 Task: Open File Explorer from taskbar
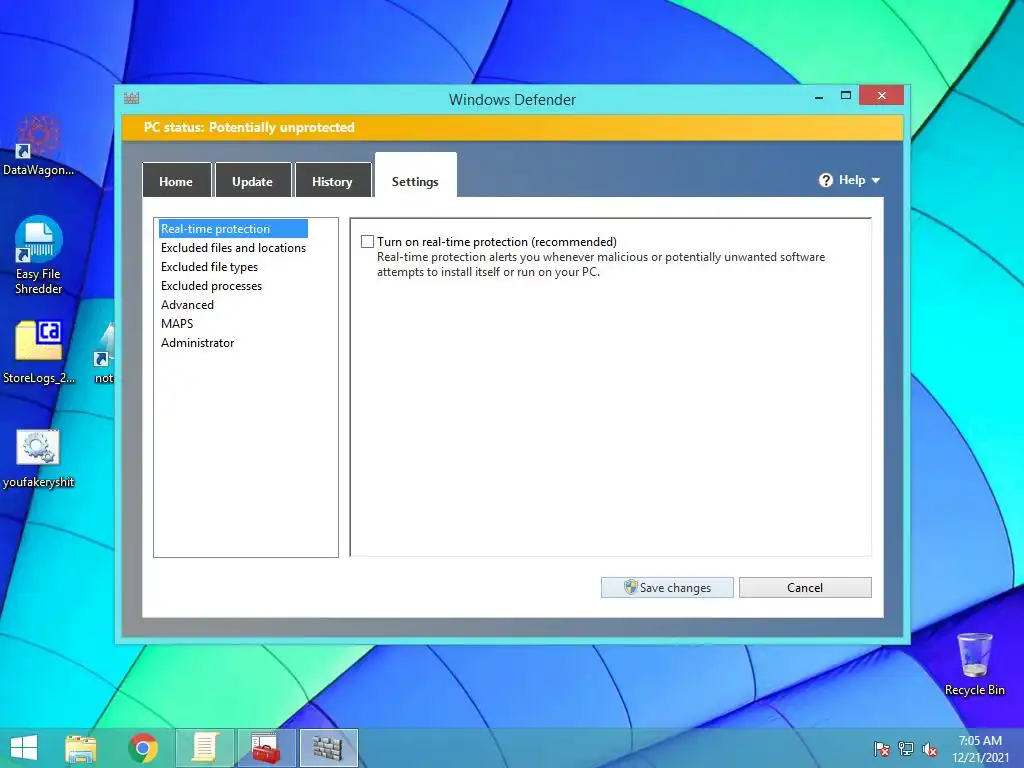click(x=81, y=748)
